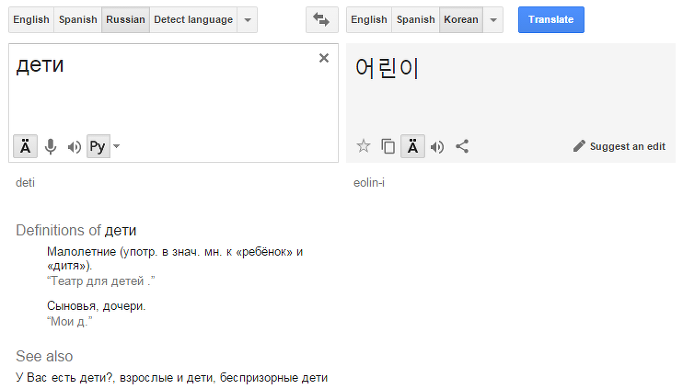
Task: Click the romanization 'eolin-i'
Action: point(369,183)
